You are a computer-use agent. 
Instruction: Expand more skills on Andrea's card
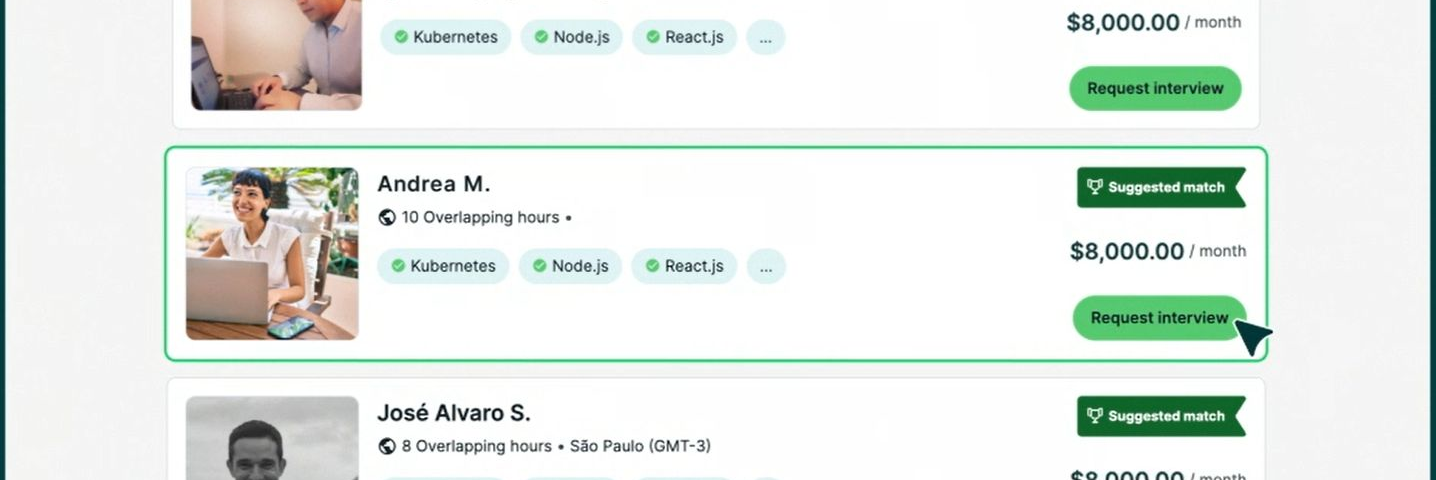click(x=766, y=267)
